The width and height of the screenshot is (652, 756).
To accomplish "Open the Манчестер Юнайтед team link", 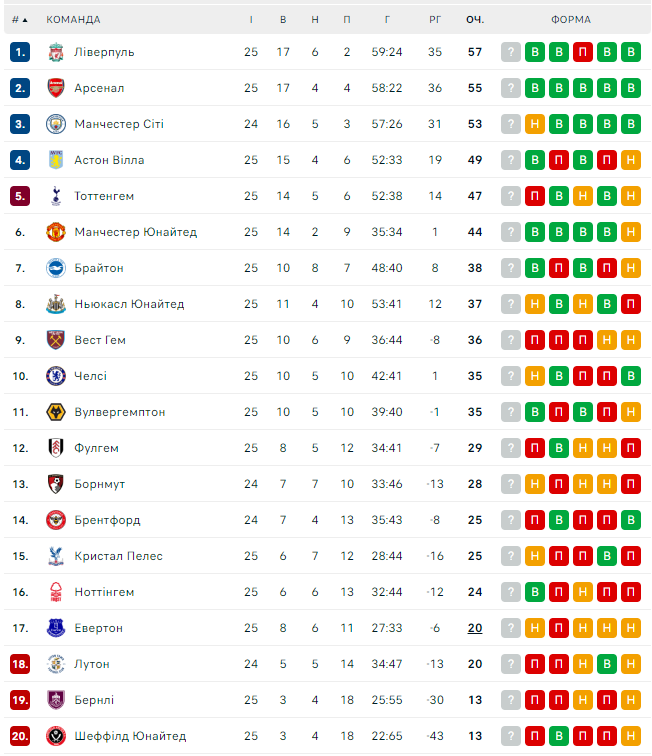I will 135,232.
